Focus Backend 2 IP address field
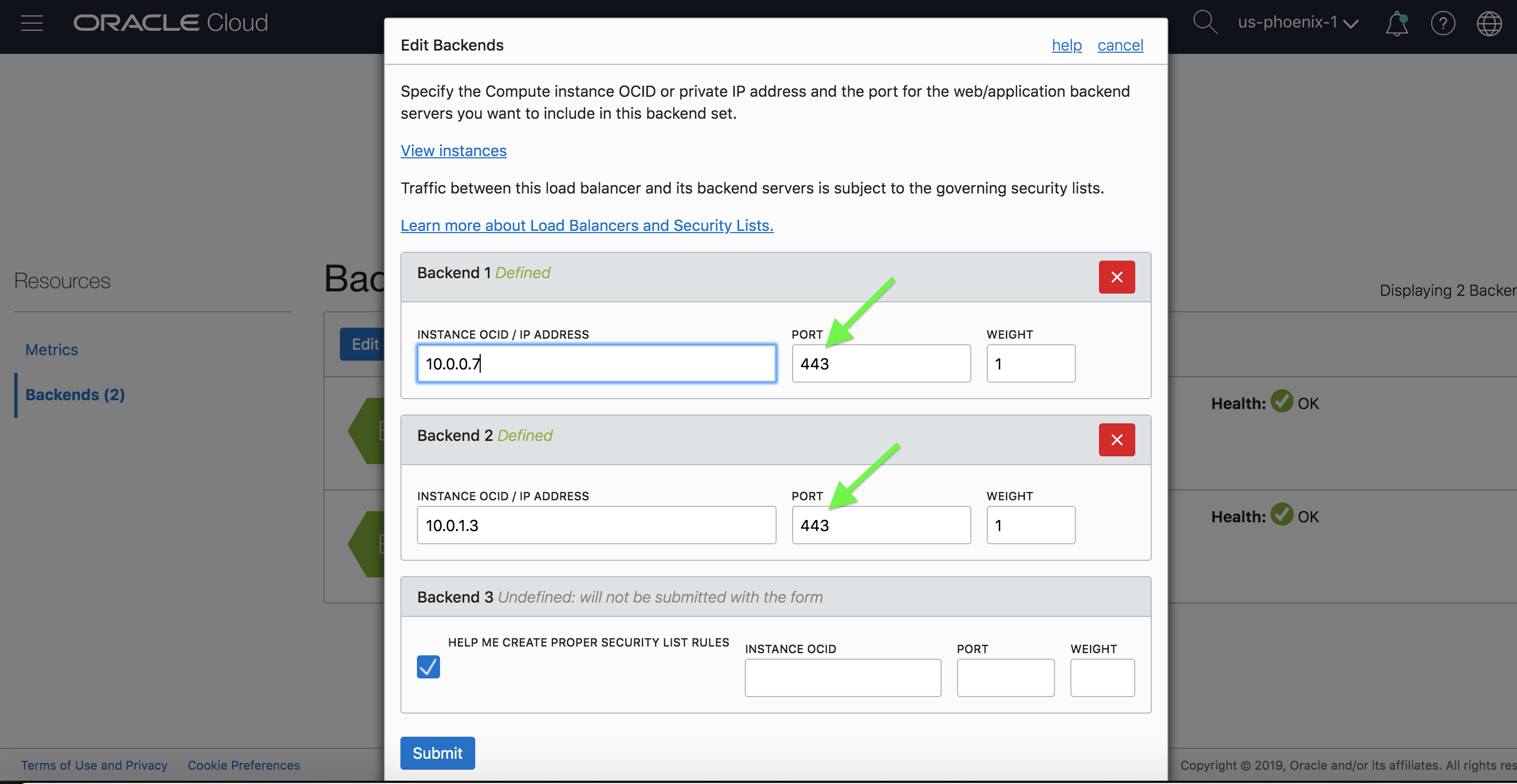 [x=596, y=525]
